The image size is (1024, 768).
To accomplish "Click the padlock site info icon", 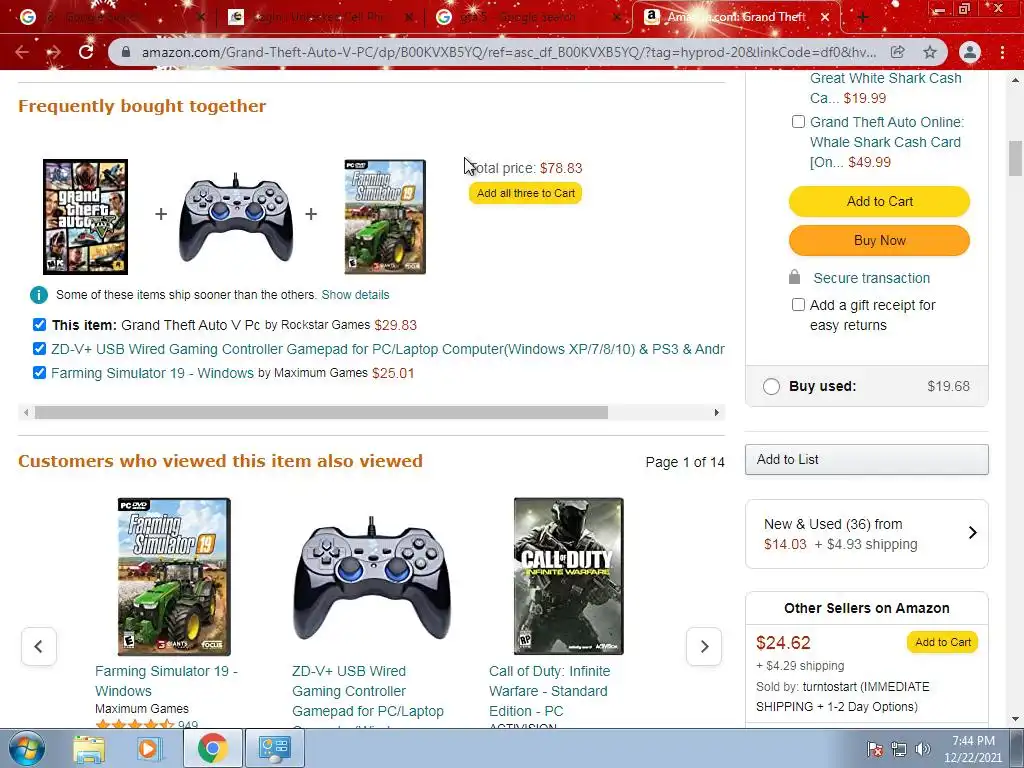I will pyautogui.click(x=126, y=52).
